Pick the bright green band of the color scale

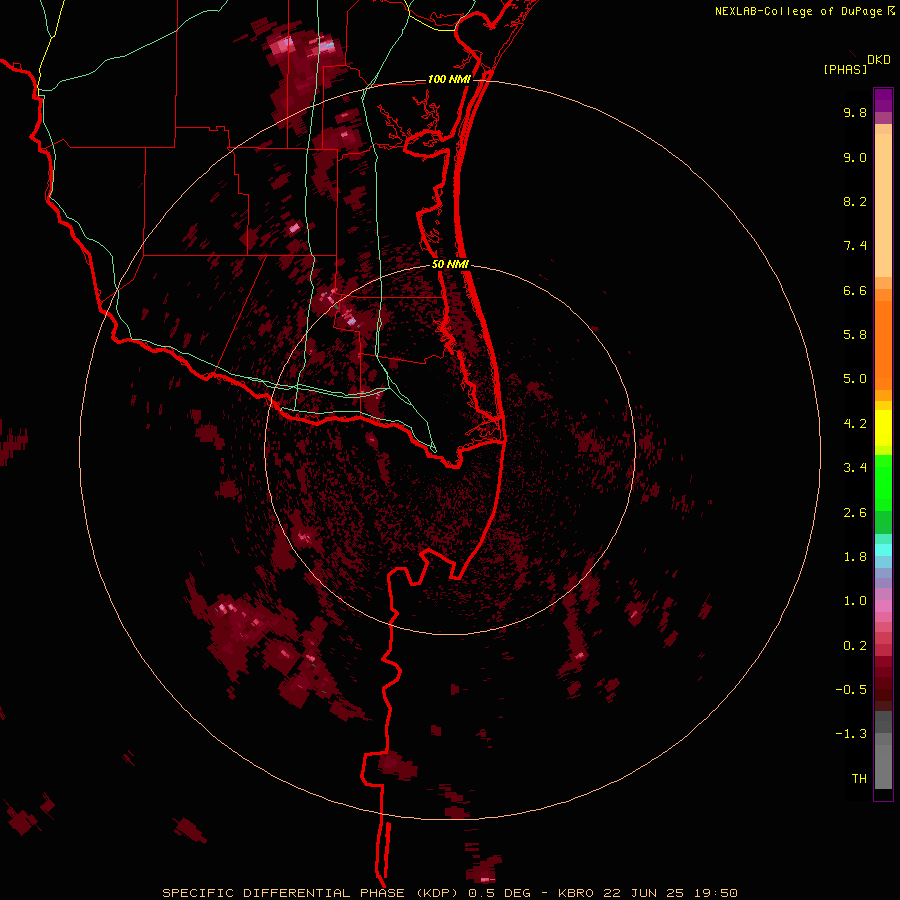coord(883,483)
